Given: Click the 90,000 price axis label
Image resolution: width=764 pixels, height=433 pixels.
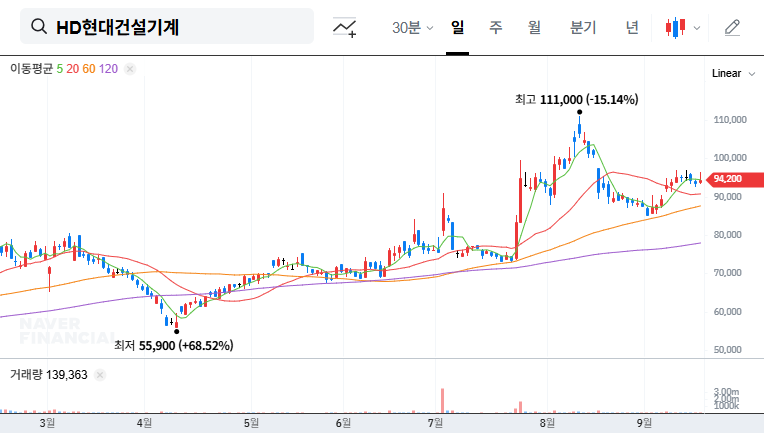Looking at the screenshot, I should tap(727, 197).
